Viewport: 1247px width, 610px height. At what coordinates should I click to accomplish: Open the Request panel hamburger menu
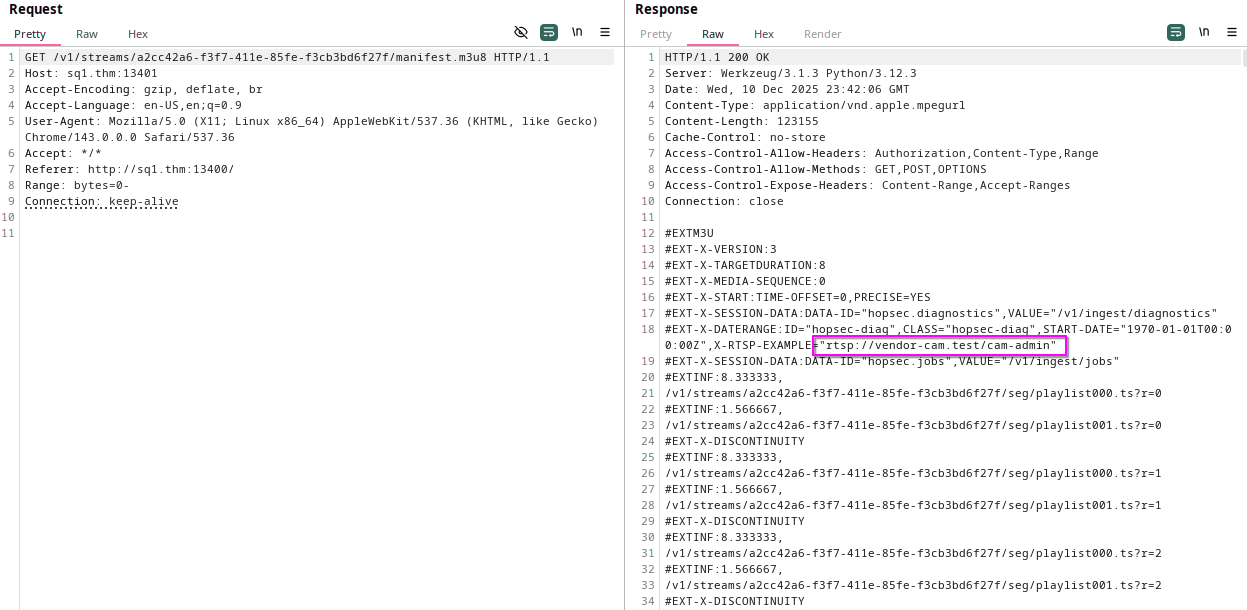click(605, 32)
